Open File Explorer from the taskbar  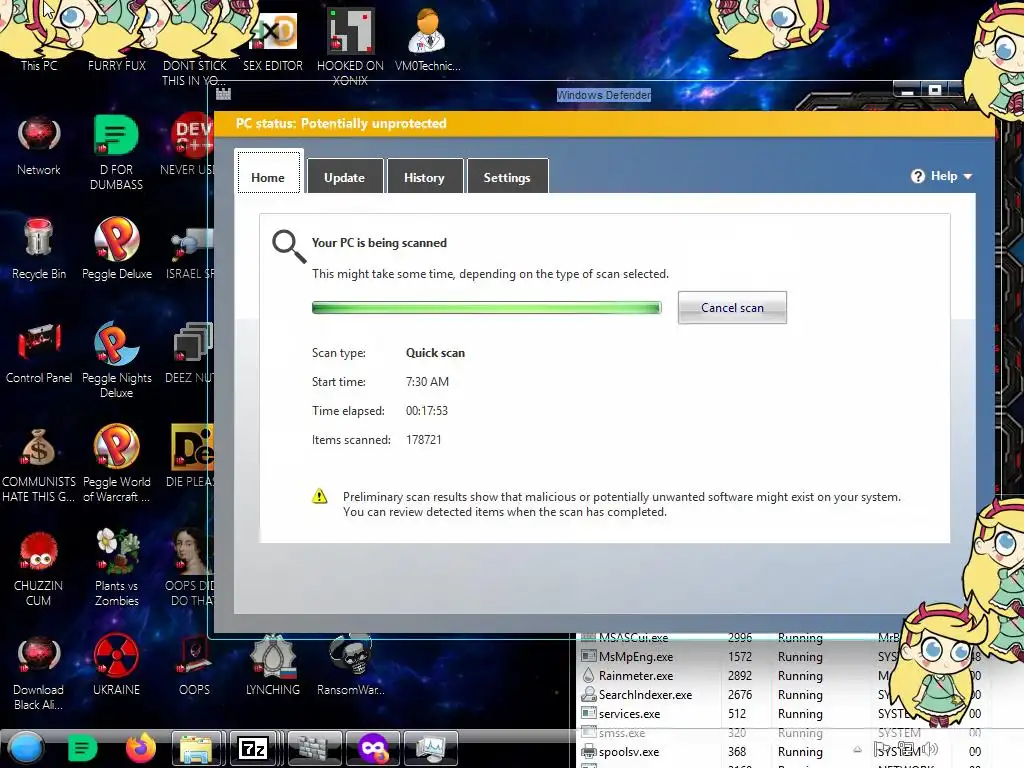tap(197, 748)
